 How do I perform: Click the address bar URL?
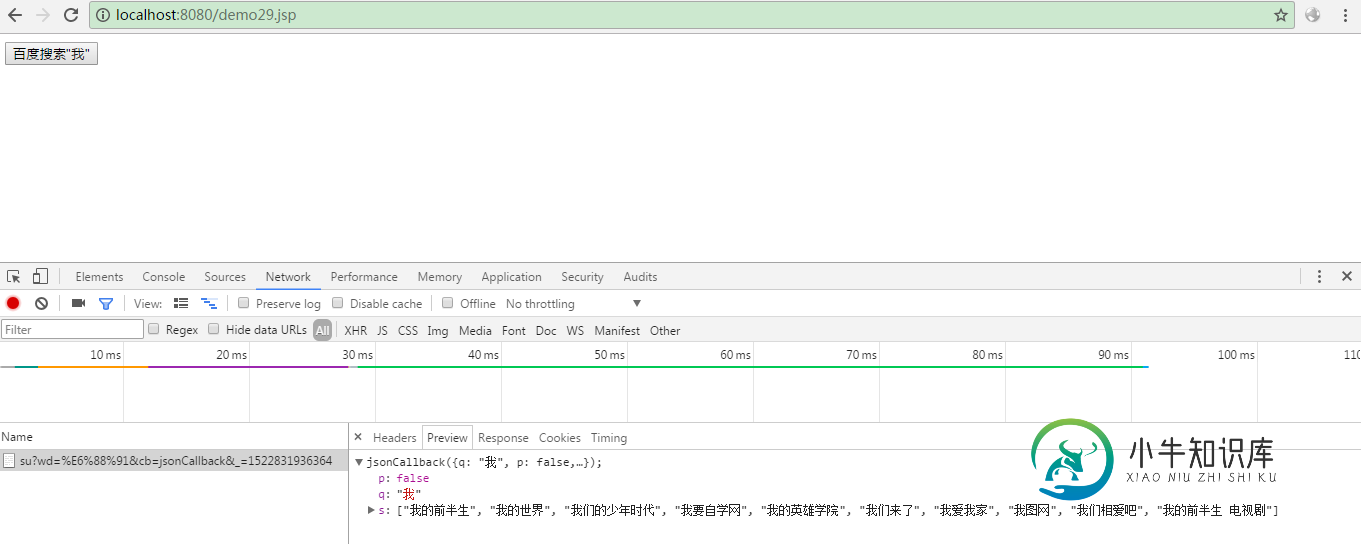[x=206, y=15]
